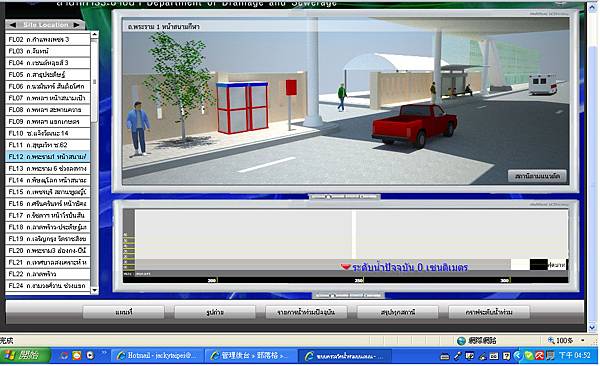Open the 100% zoom level dropdown arrow
Image resolution: width=600 pixels, height=366 pixels.
[583, 340]
